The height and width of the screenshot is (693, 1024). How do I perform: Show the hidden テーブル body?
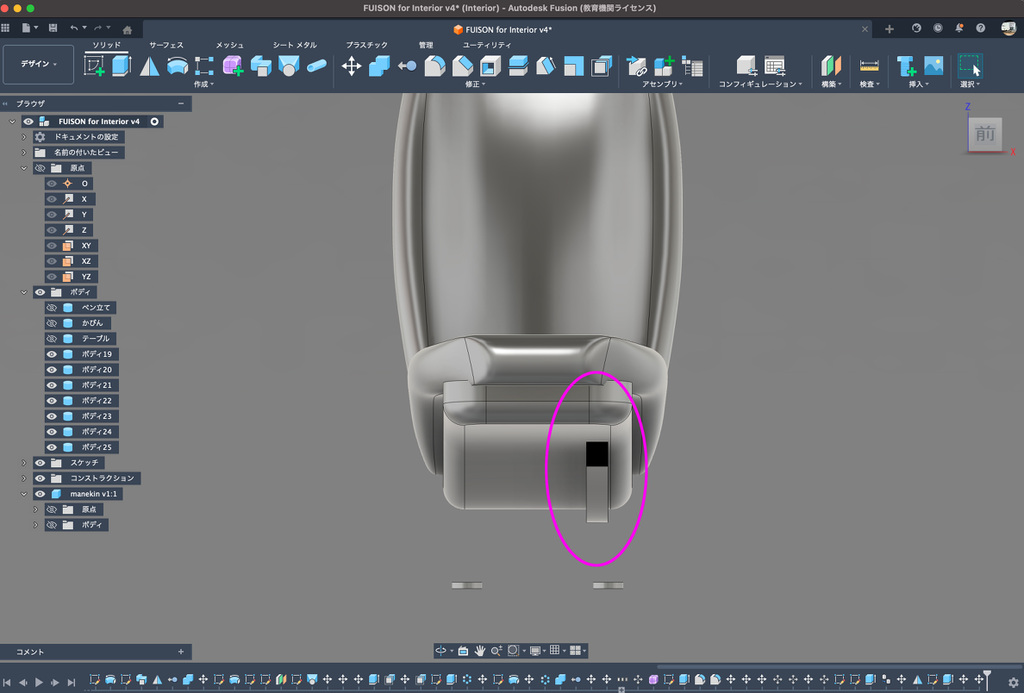tap(52, 339)
